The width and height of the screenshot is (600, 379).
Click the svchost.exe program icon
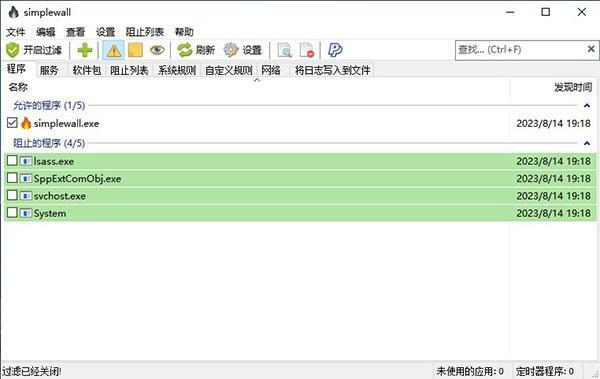(x=26, y=196)
